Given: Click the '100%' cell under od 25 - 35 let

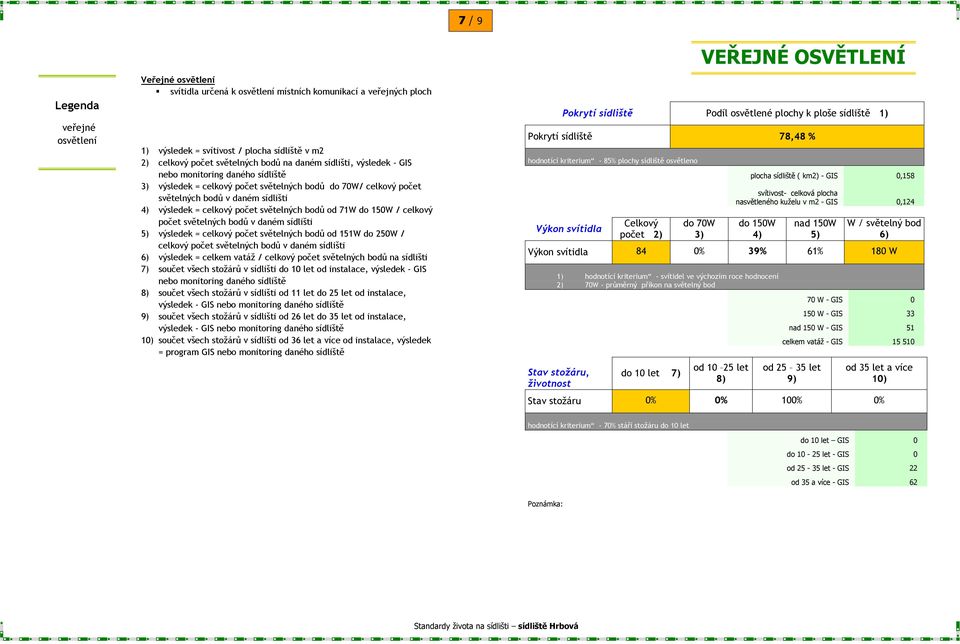Looking at the screenshot, I should (792, 400).
